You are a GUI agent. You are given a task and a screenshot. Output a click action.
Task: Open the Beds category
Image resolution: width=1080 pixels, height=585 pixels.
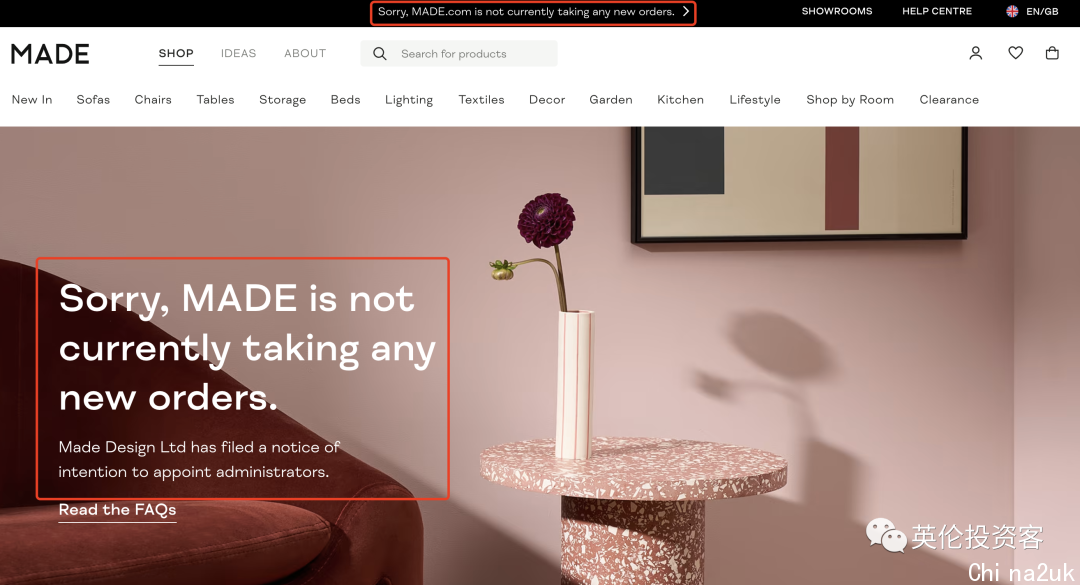(345, 100)
